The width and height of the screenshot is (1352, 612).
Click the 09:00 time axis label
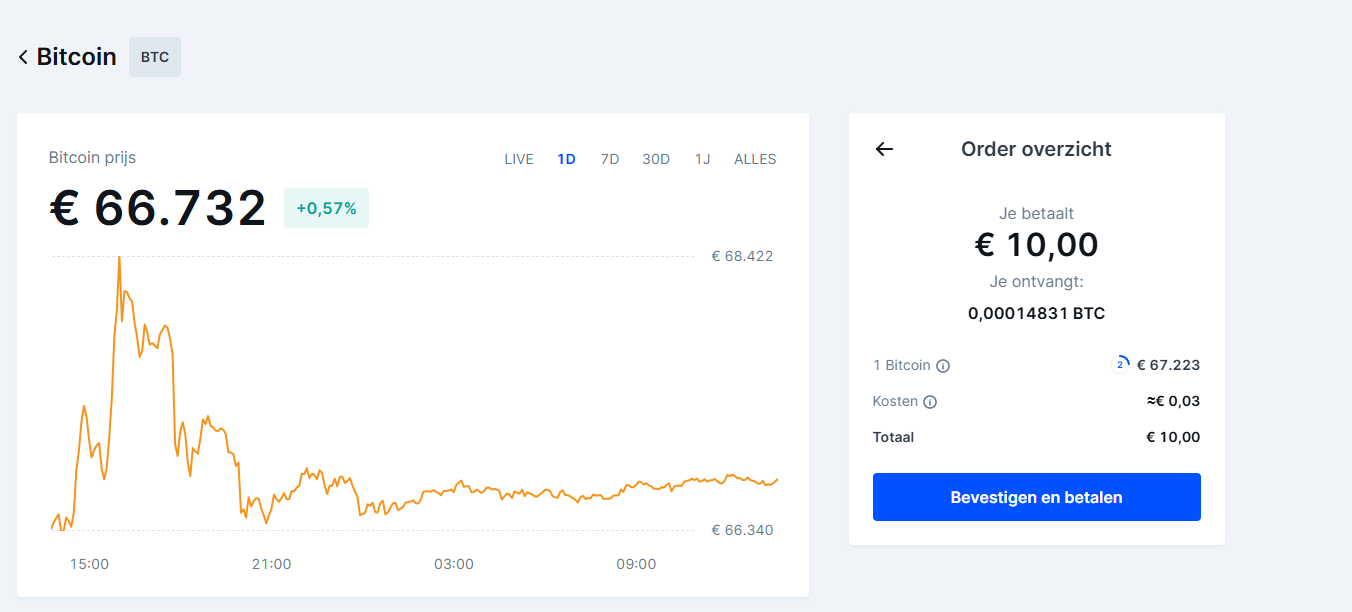click(x=636, y=564)
